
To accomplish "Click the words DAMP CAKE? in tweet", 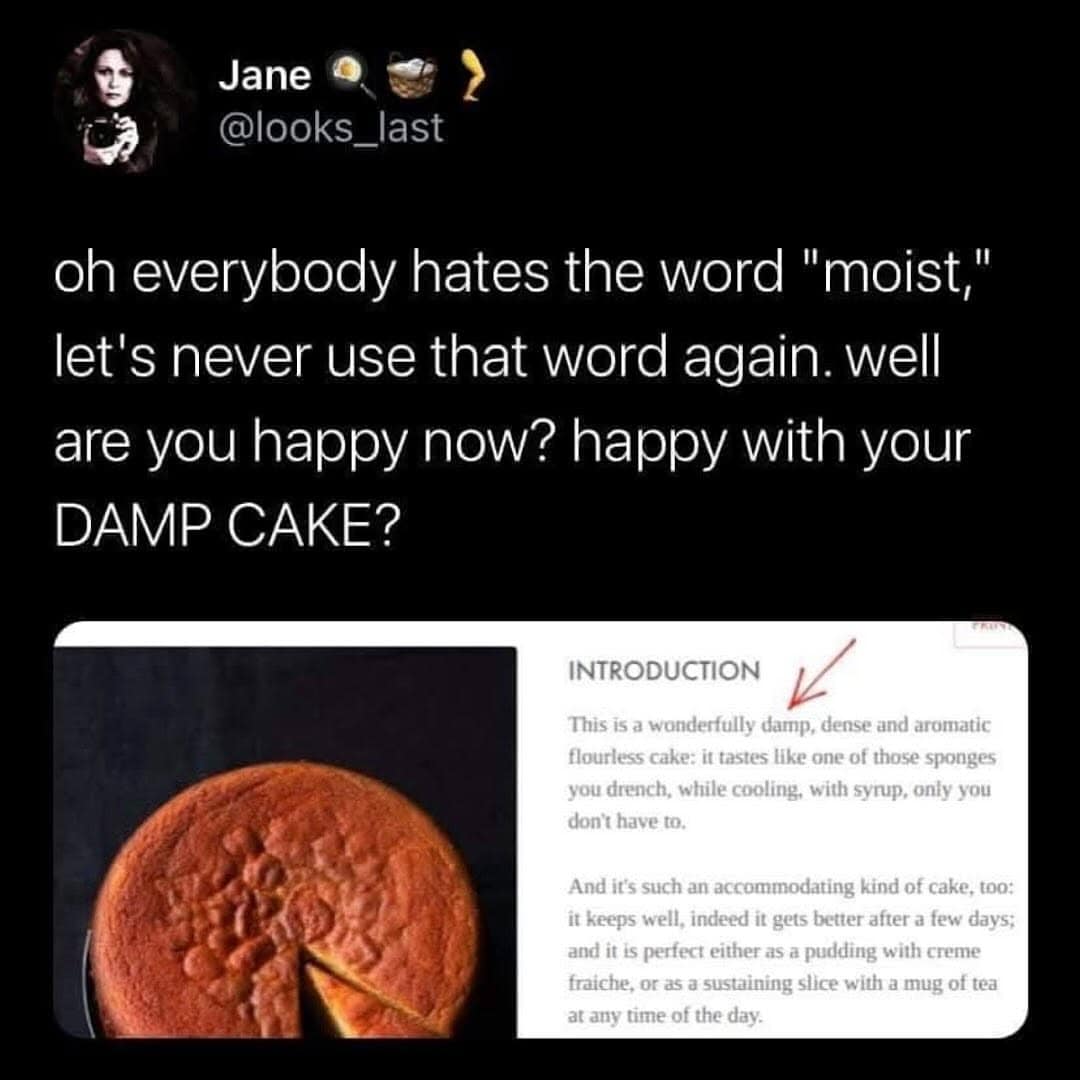I will pos(227,527).
